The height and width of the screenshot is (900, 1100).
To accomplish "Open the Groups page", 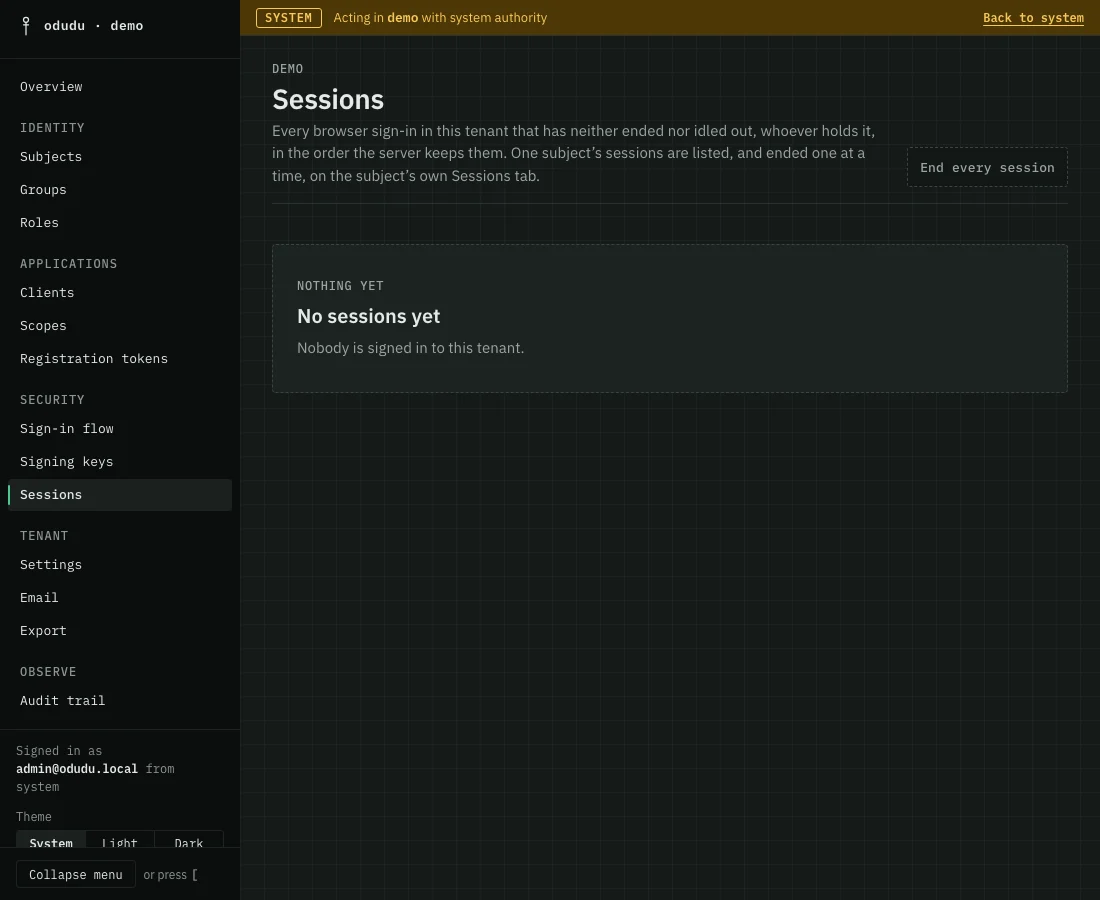I will coord(120,190).
